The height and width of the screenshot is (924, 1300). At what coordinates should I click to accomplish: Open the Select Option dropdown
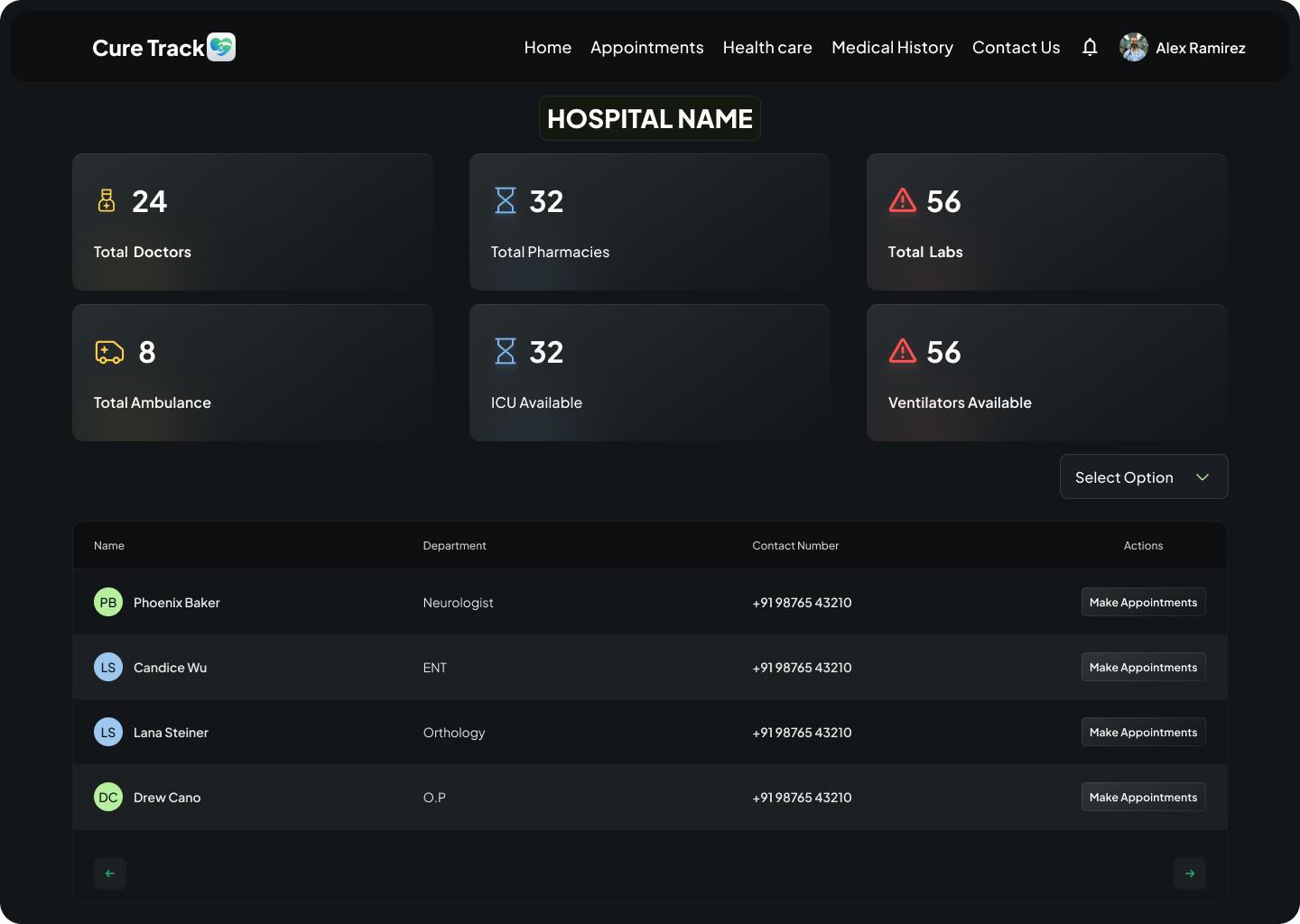(1144, 476)
